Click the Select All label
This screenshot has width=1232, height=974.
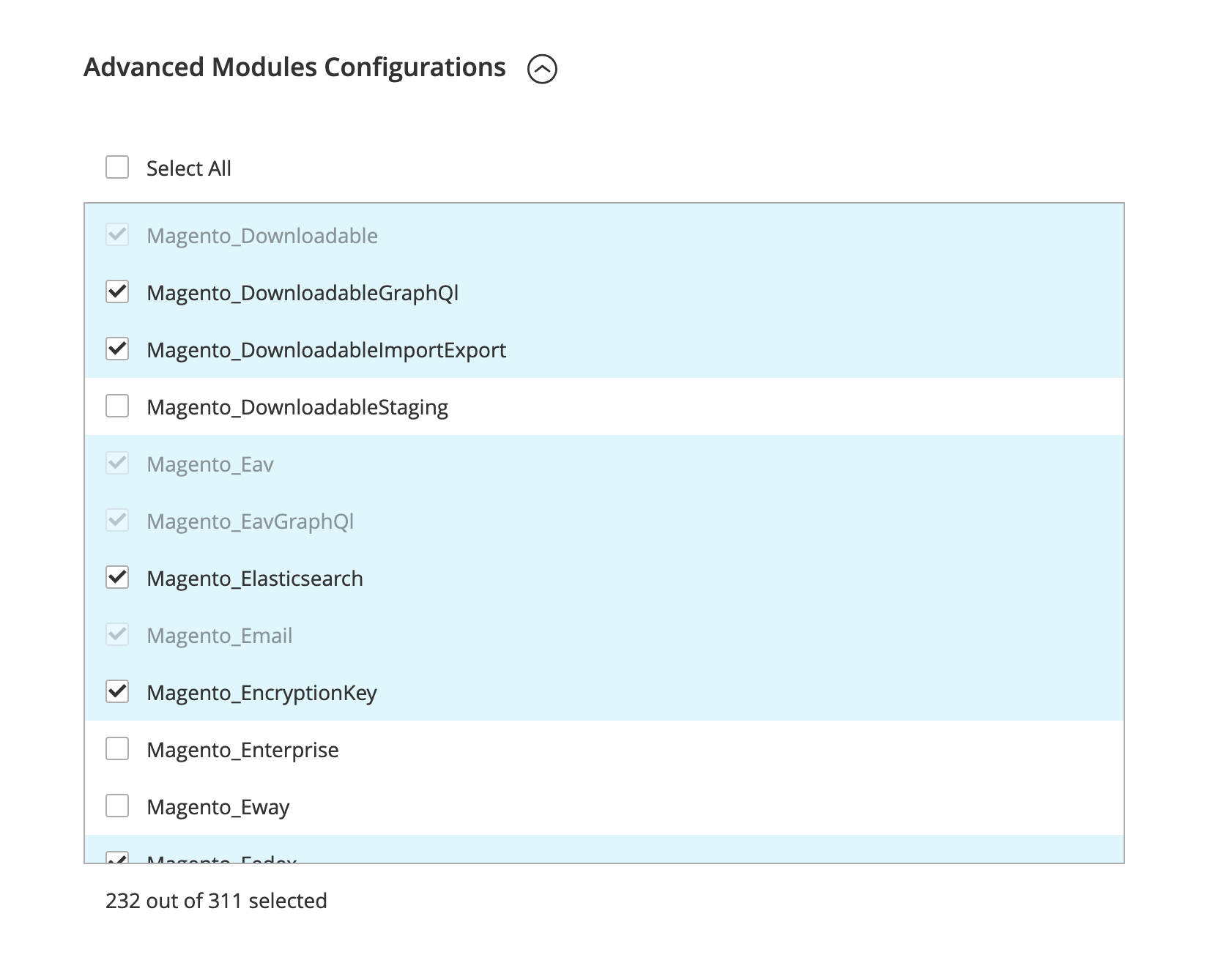(189, 168)
